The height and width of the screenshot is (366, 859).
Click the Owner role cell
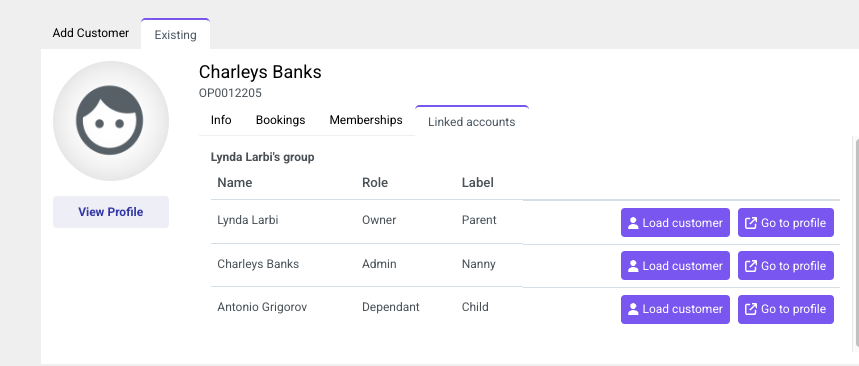coord(379,220)
